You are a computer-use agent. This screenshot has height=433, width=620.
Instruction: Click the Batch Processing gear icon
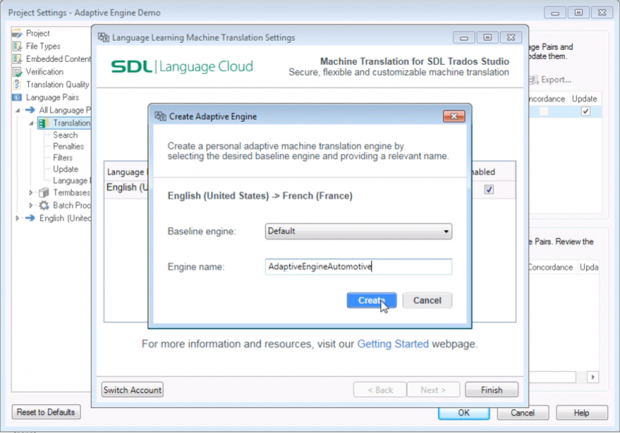[x=44, y=205]
